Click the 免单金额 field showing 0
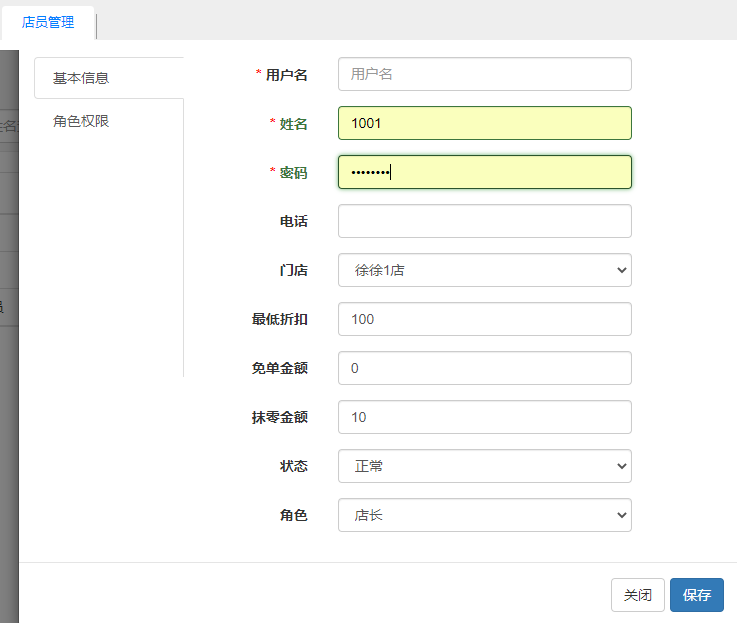The image size is (737, 623). [485, 368]
